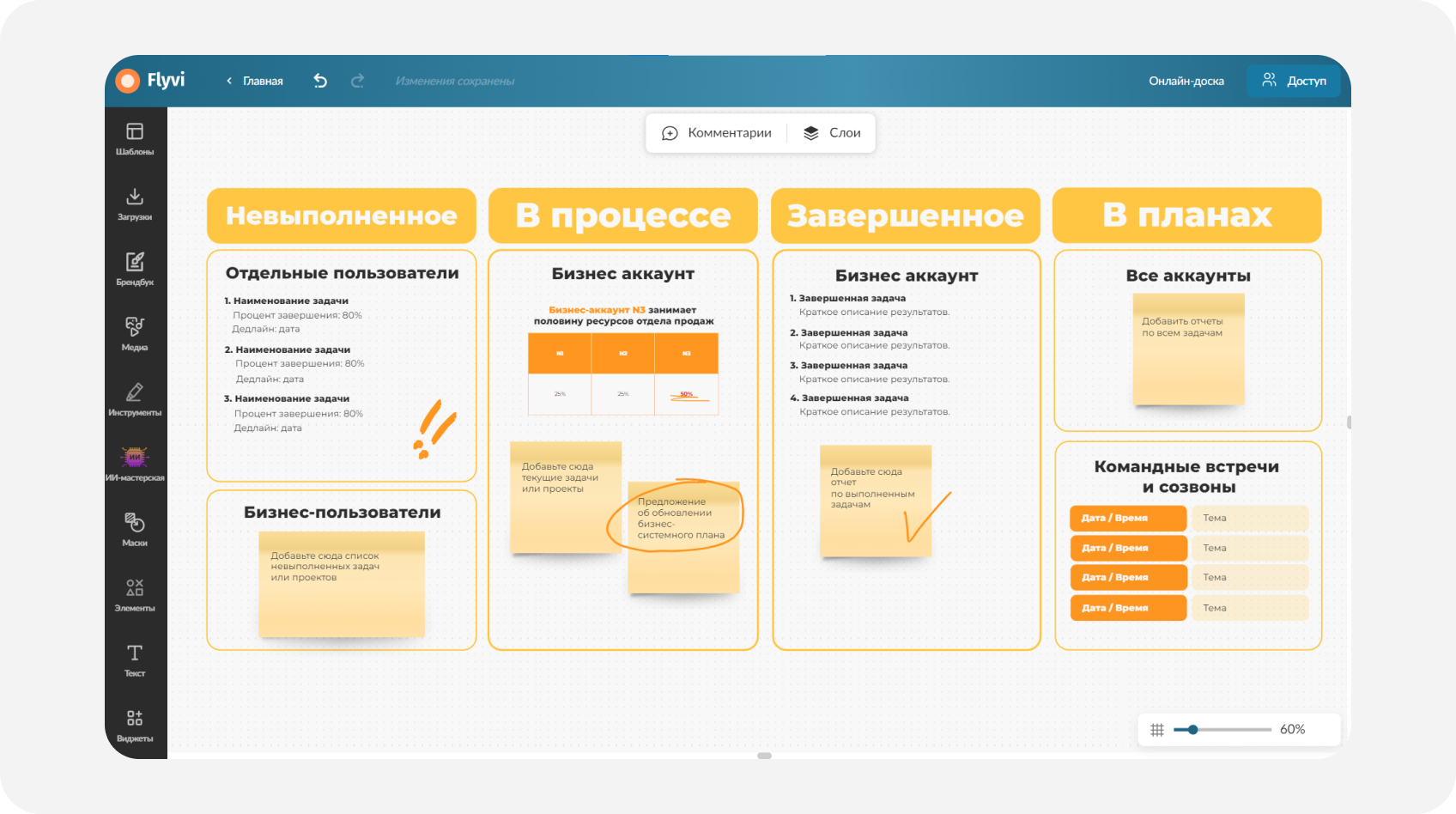The image size is (1456, 814).
Task: Open the Слои layers panel
Action: (832, 133)
